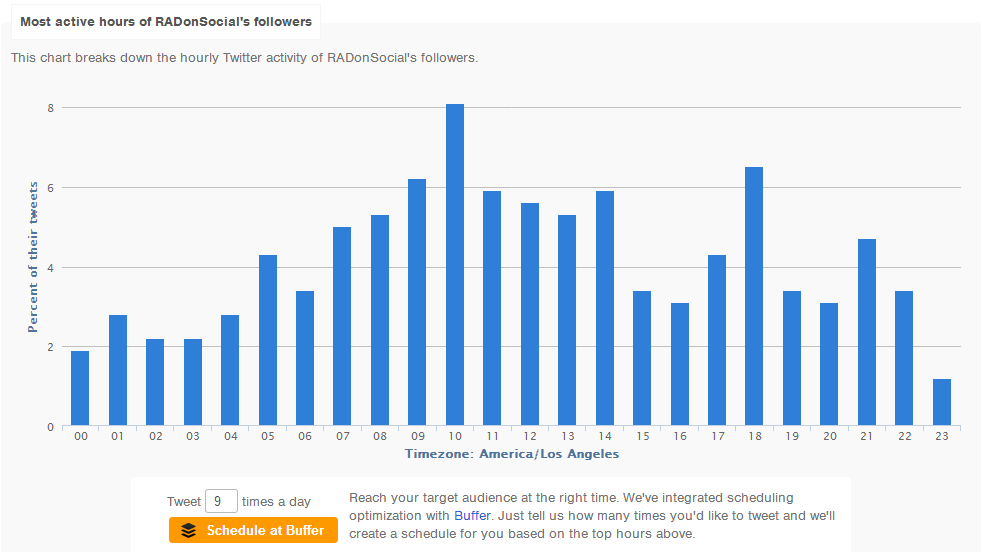The height and width of the screenshot is (552, 983).
Task: Click the bar for hour 16
Action: 680,365
